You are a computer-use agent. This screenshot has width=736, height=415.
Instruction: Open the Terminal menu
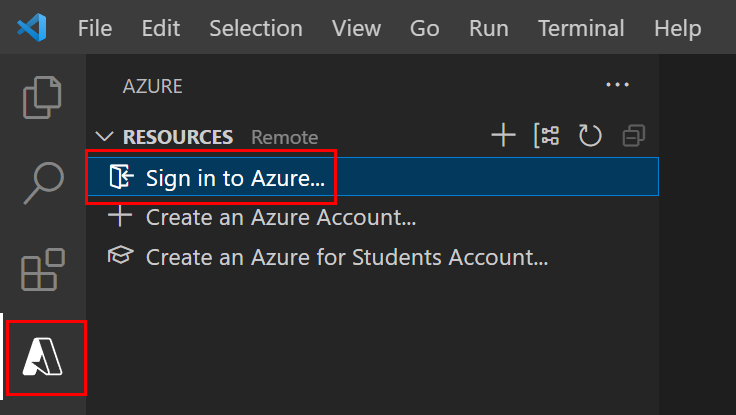(x=581, y=28)
